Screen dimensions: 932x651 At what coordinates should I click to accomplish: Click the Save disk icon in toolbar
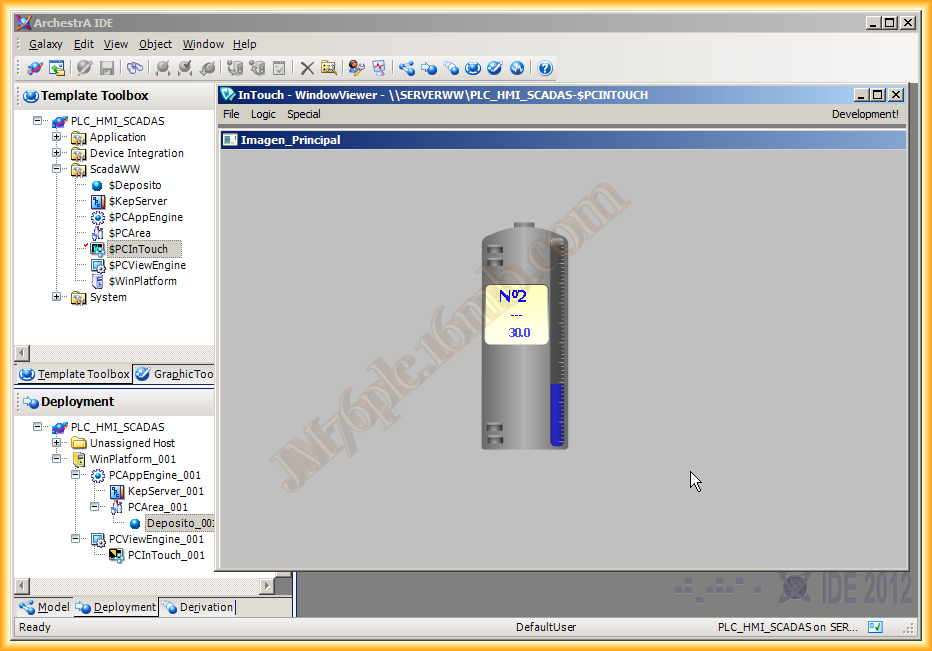[x=107, y=68]
